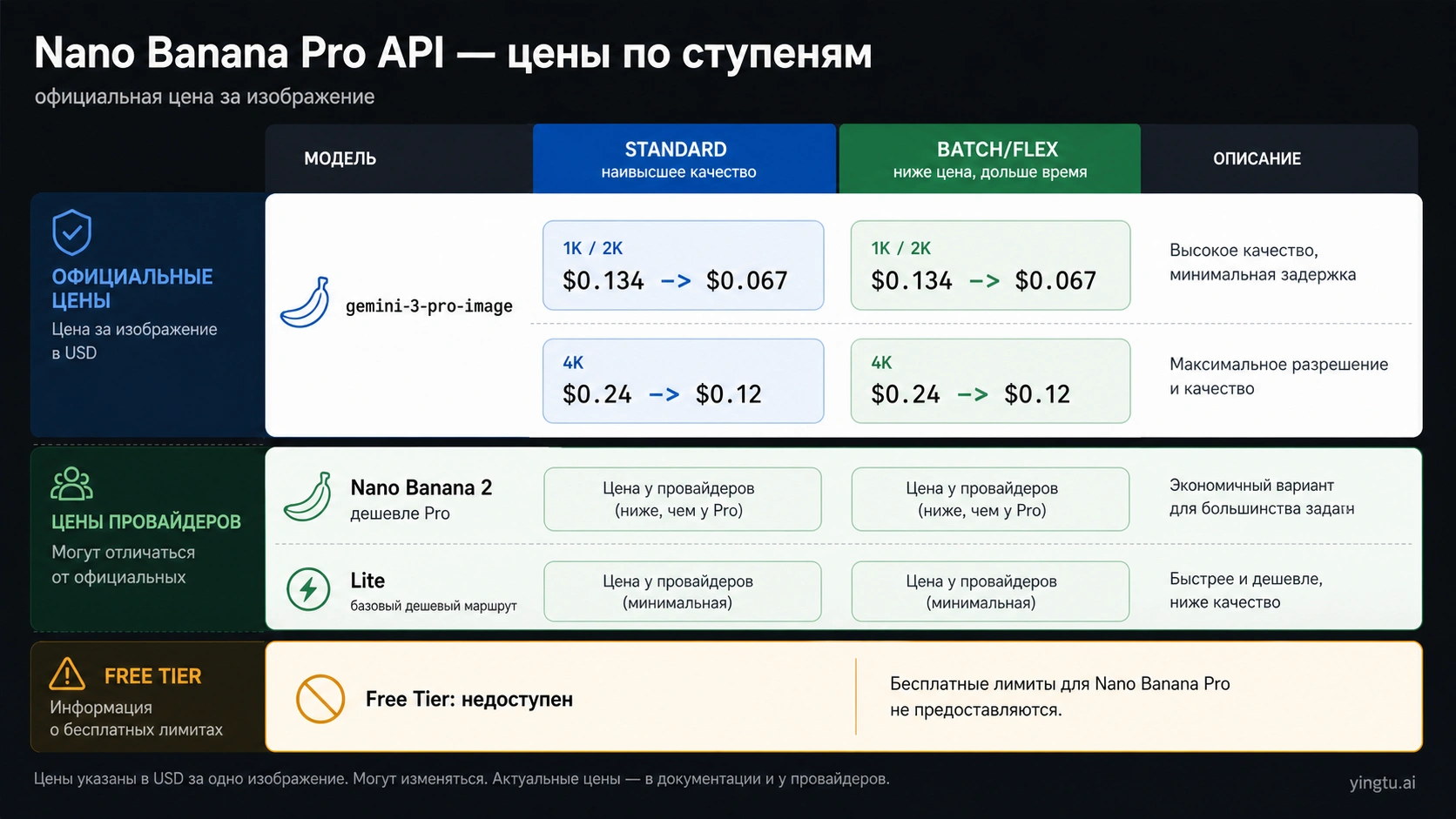
Task: Click the Lite model title
Action: coord(367,581)
